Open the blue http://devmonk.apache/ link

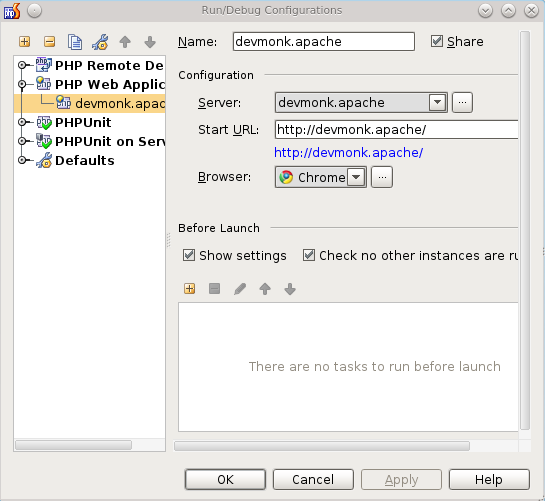pos(349,153)
